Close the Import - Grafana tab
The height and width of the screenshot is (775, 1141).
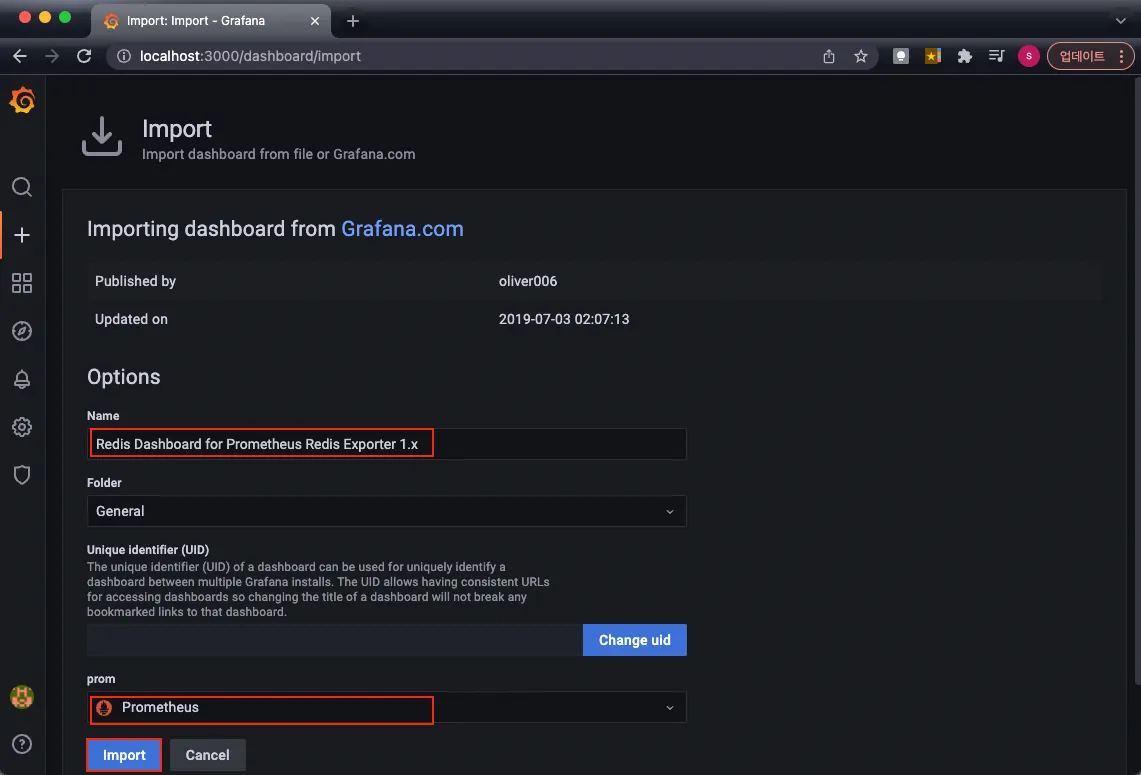tap(314, 21)
